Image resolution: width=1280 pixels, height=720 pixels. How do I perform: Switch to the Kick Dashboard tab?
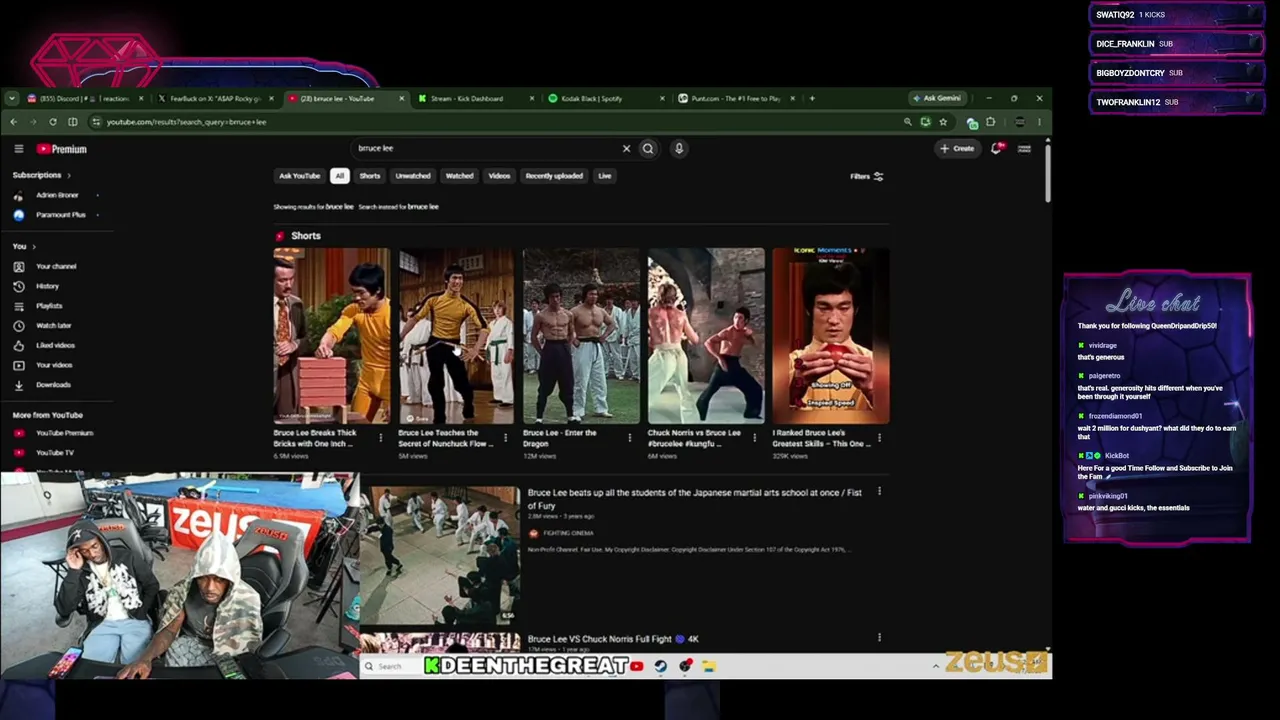(x=475, y=98)
